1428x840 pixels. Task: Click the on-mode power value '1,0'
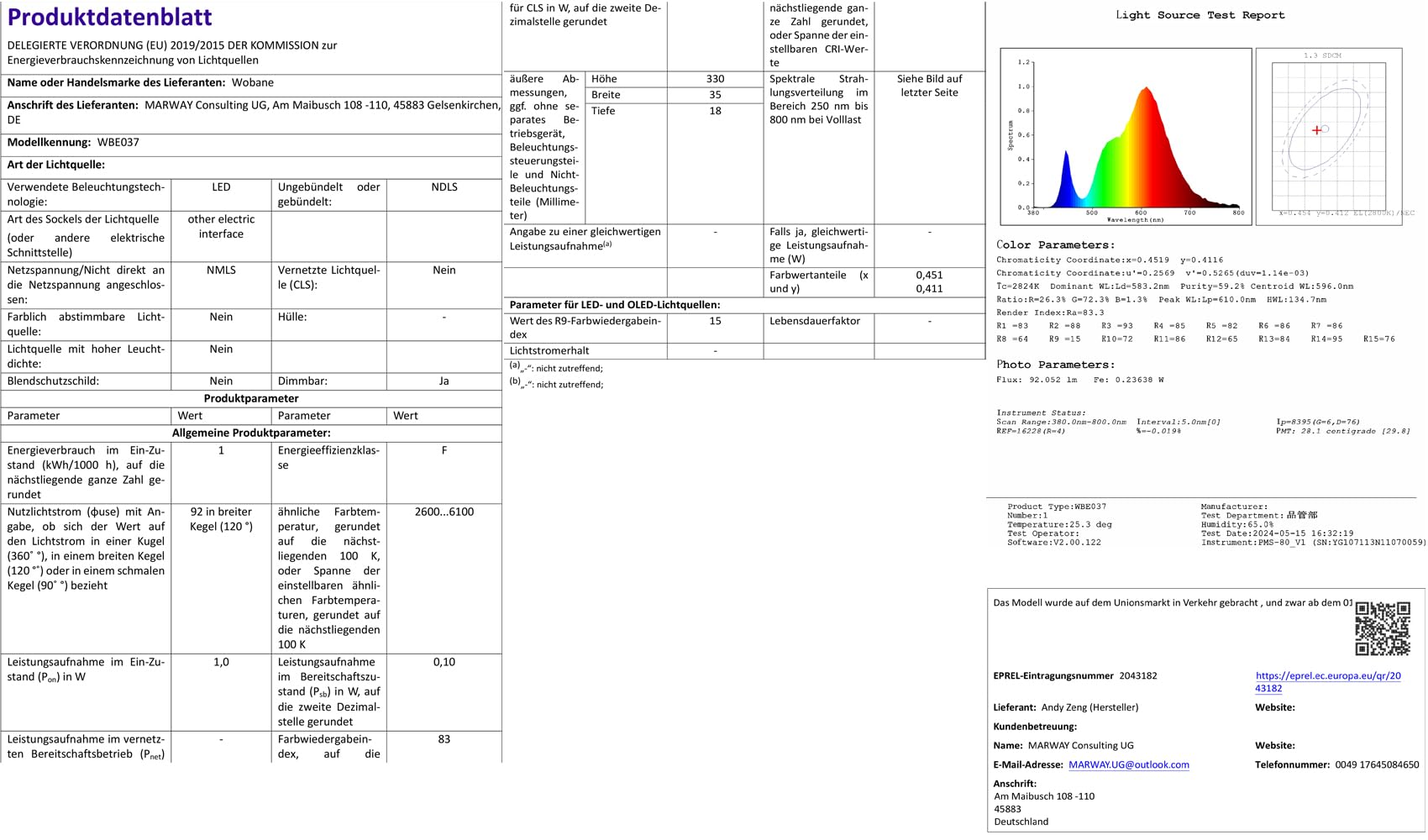click(221, 662)
